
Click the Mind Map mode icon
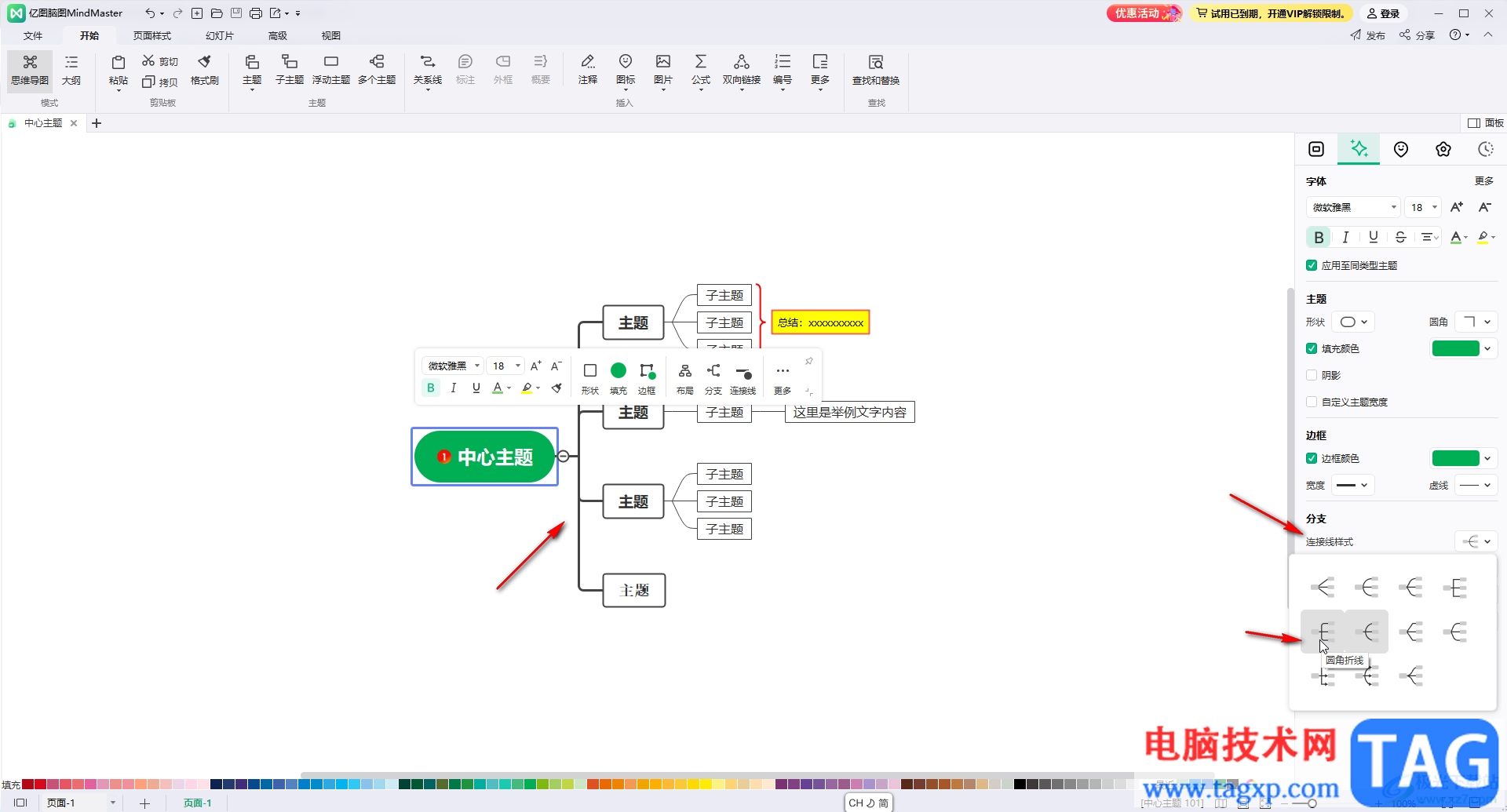click(x=30, y=62)
